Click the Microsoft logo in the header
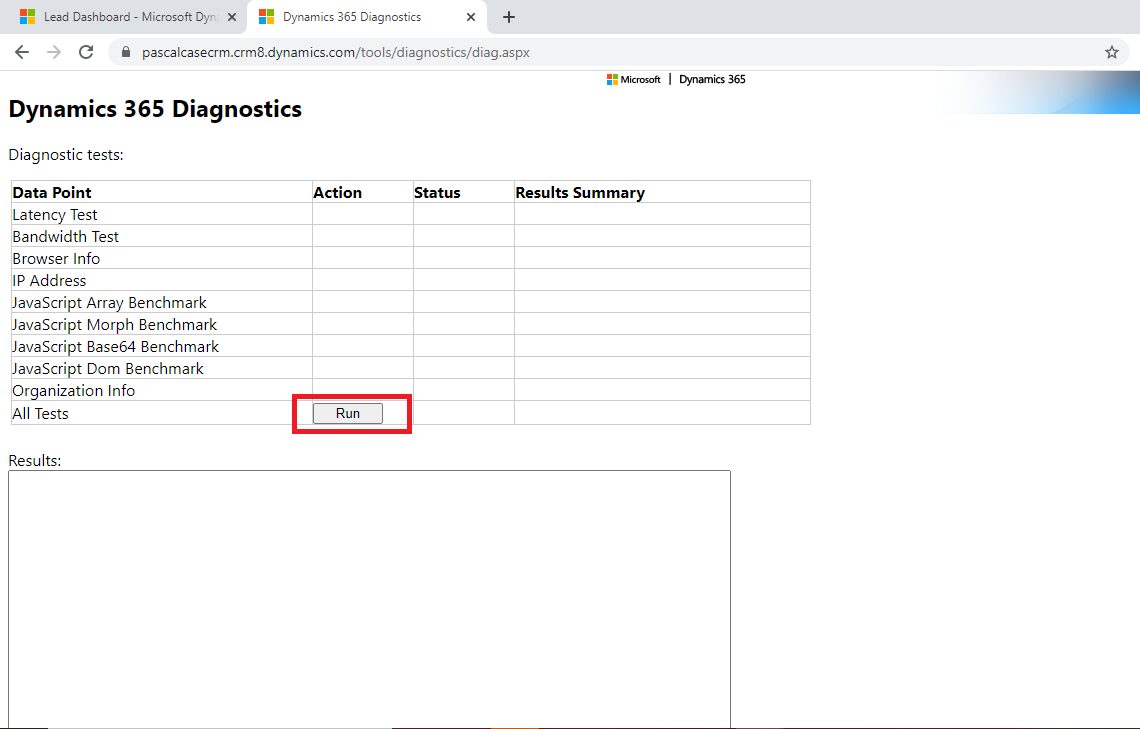The image size is (1140, 729). pyautogui.click(x=633, y=80)
